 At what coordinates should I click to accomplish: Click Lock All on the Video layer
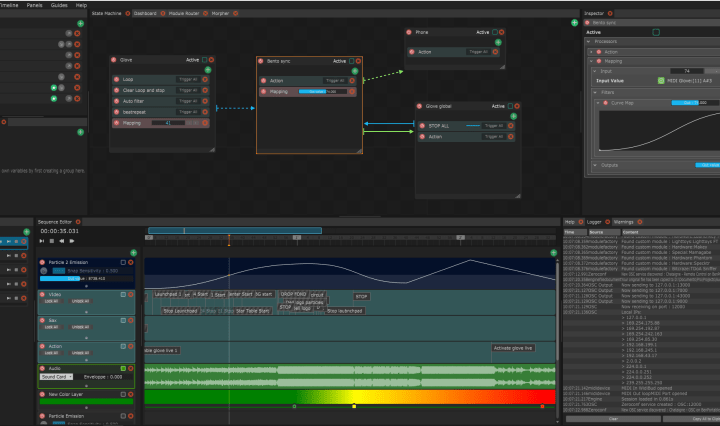(x=50, y=301)
